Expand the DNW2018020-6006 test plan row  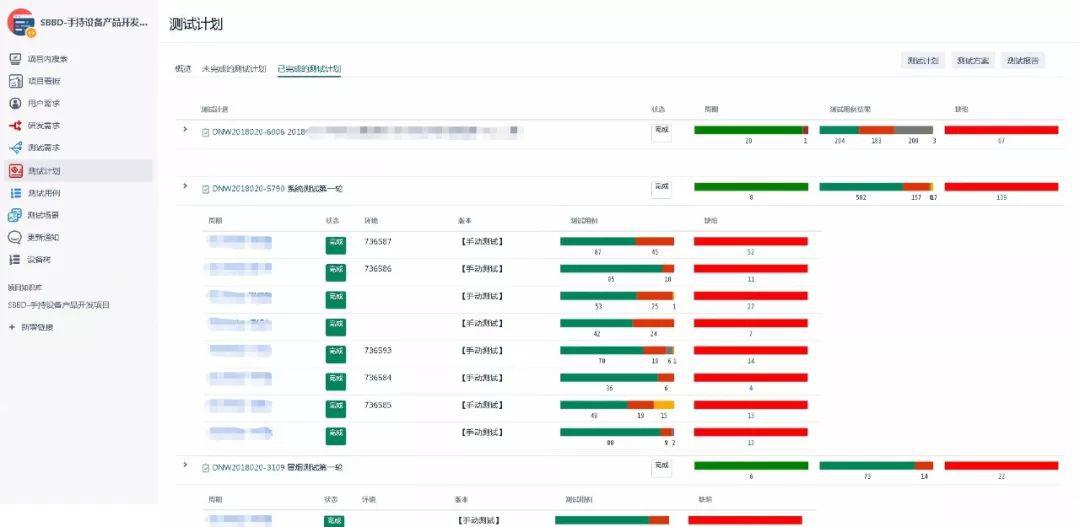click(x=185, y=129)
